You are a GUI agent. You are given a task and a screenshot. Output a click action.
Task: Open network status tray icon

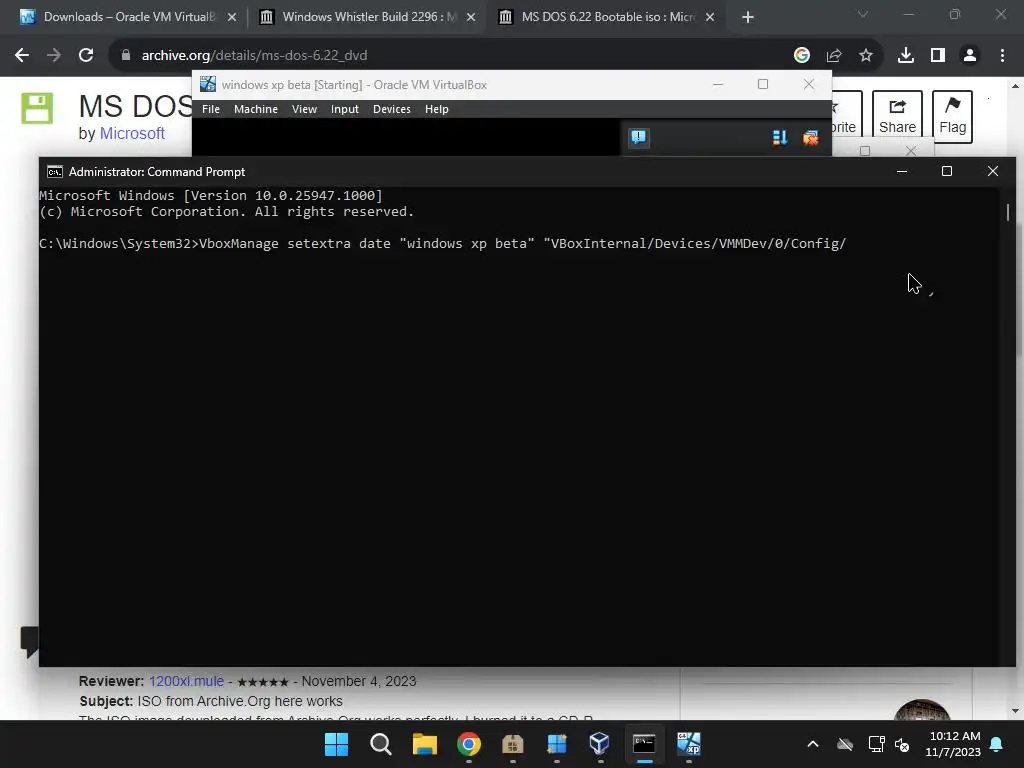point(876,744)
